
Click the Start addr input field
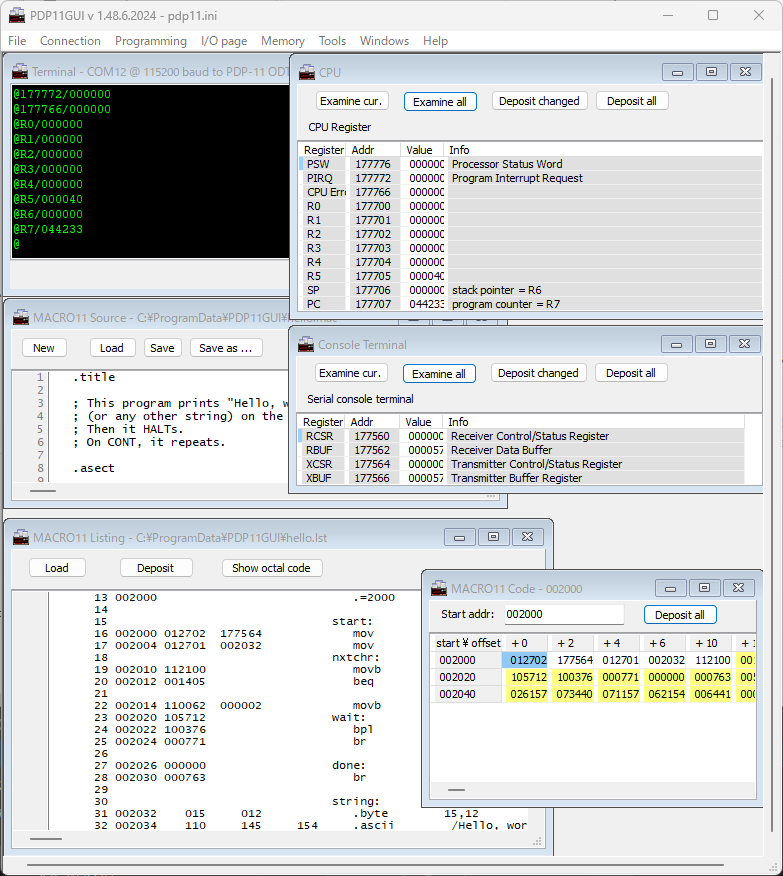[563, 615]
